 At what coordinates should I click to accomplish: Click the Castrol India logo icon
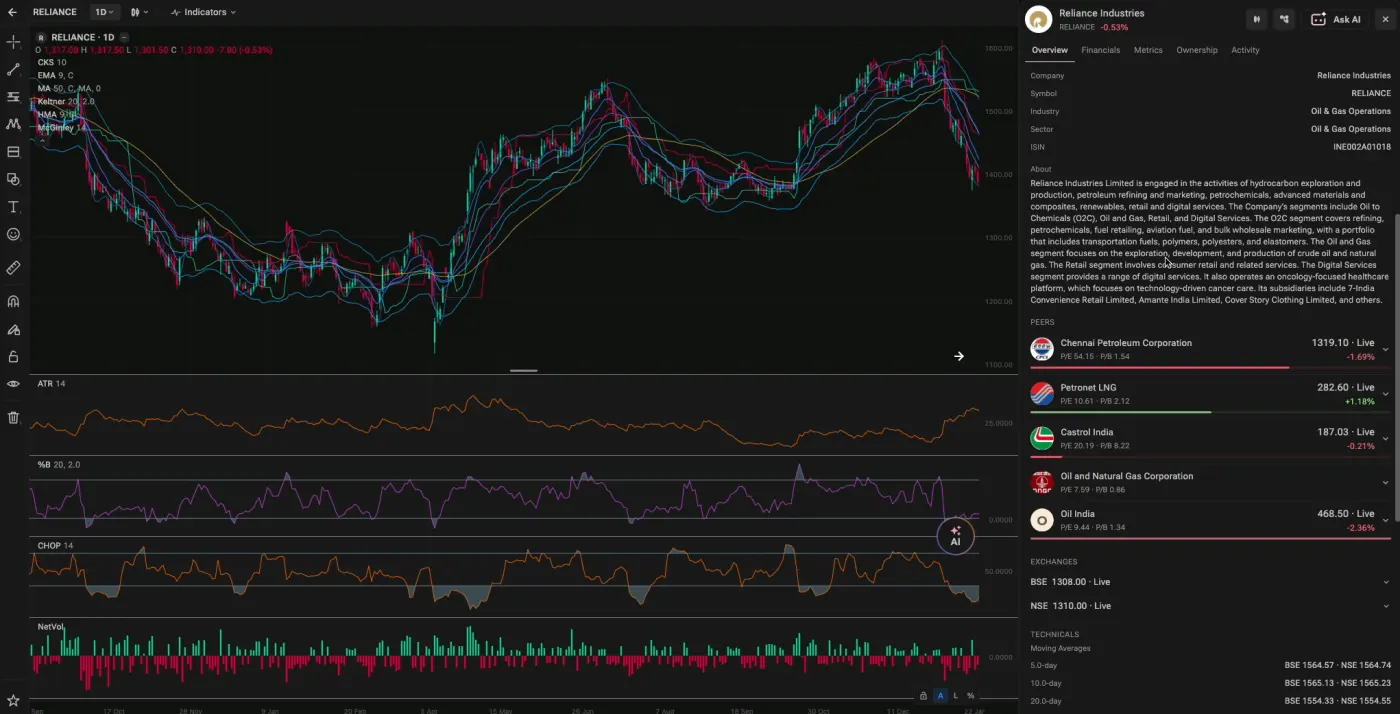pyautogui.click(x=1042, y=438)
